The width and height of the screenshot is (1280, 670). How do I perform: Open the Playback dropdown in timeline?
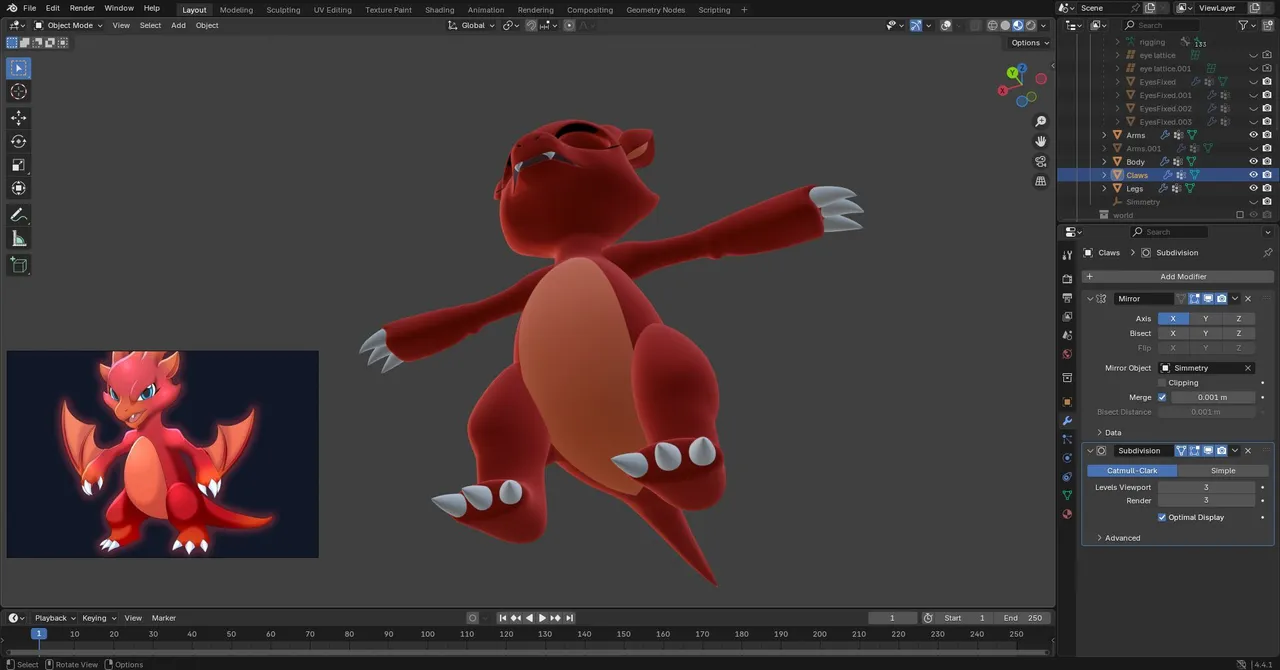(x=54, y=618)
